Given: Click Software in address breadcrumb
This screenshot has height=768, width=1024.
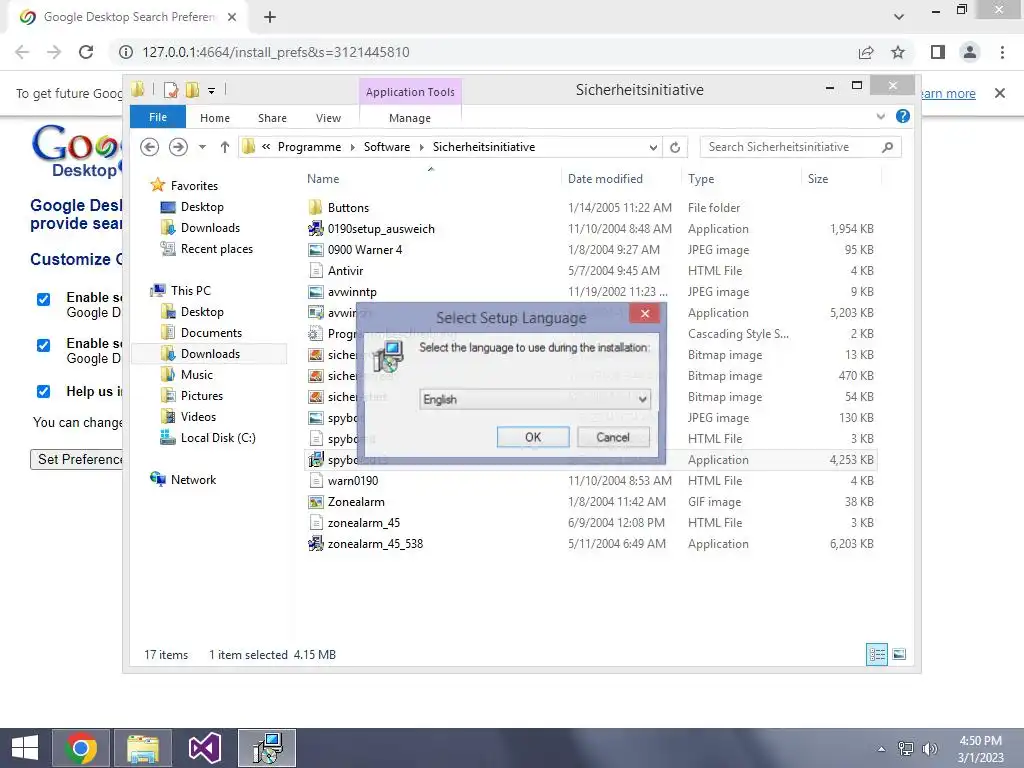Looking at the screenshot, I should (x=387, y=147).
